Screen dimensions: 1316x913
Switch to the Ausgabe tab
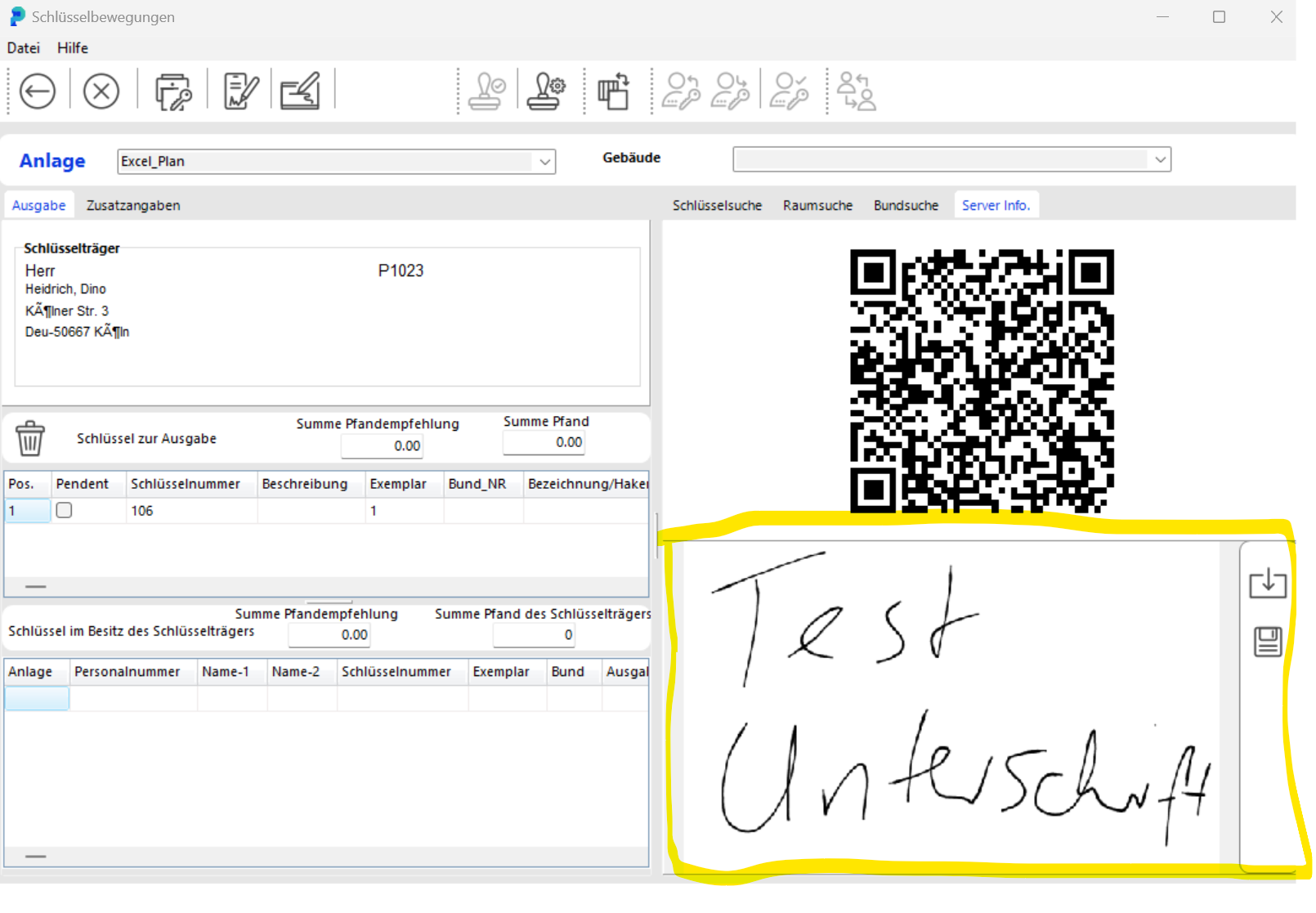[x=38, y=205]
